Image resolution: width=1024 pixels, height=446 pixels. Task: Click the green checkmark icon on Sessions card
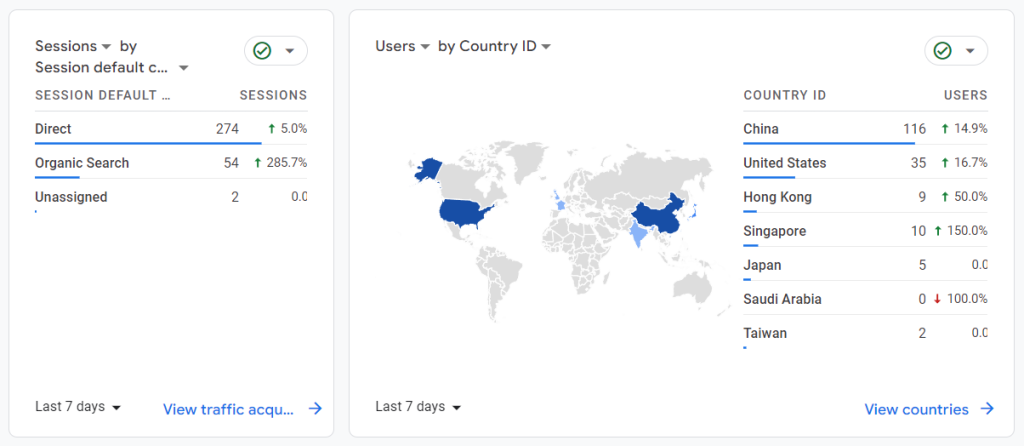[x=262, y=51]
